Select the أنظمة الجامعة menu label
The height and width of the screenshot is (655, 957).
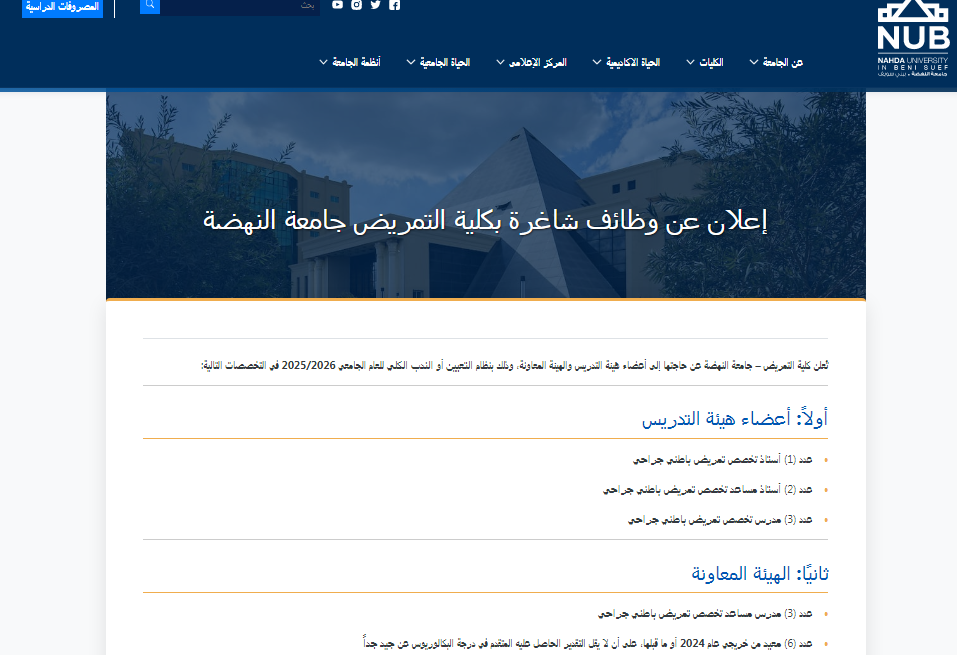356,62
